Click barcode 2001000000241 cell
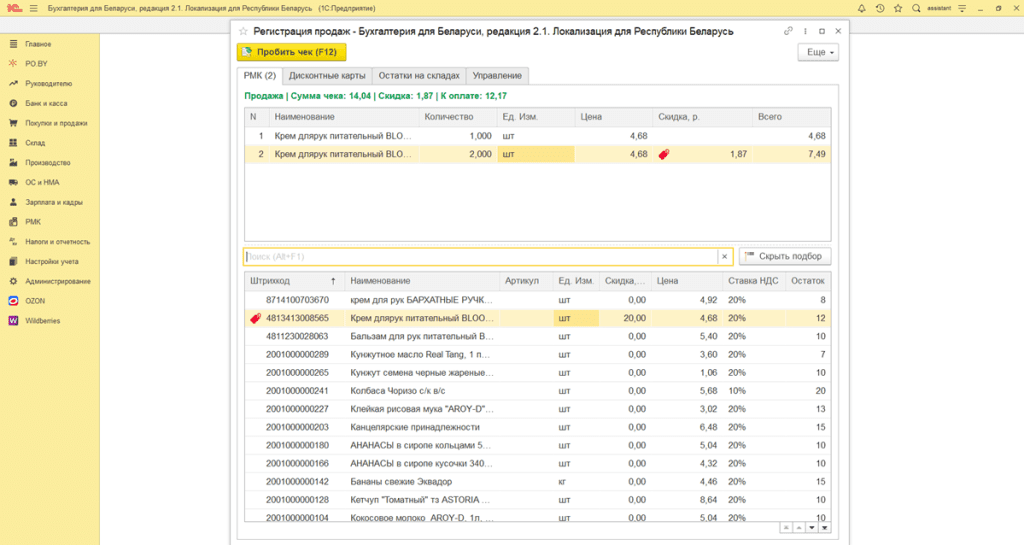 pos(297,391)
